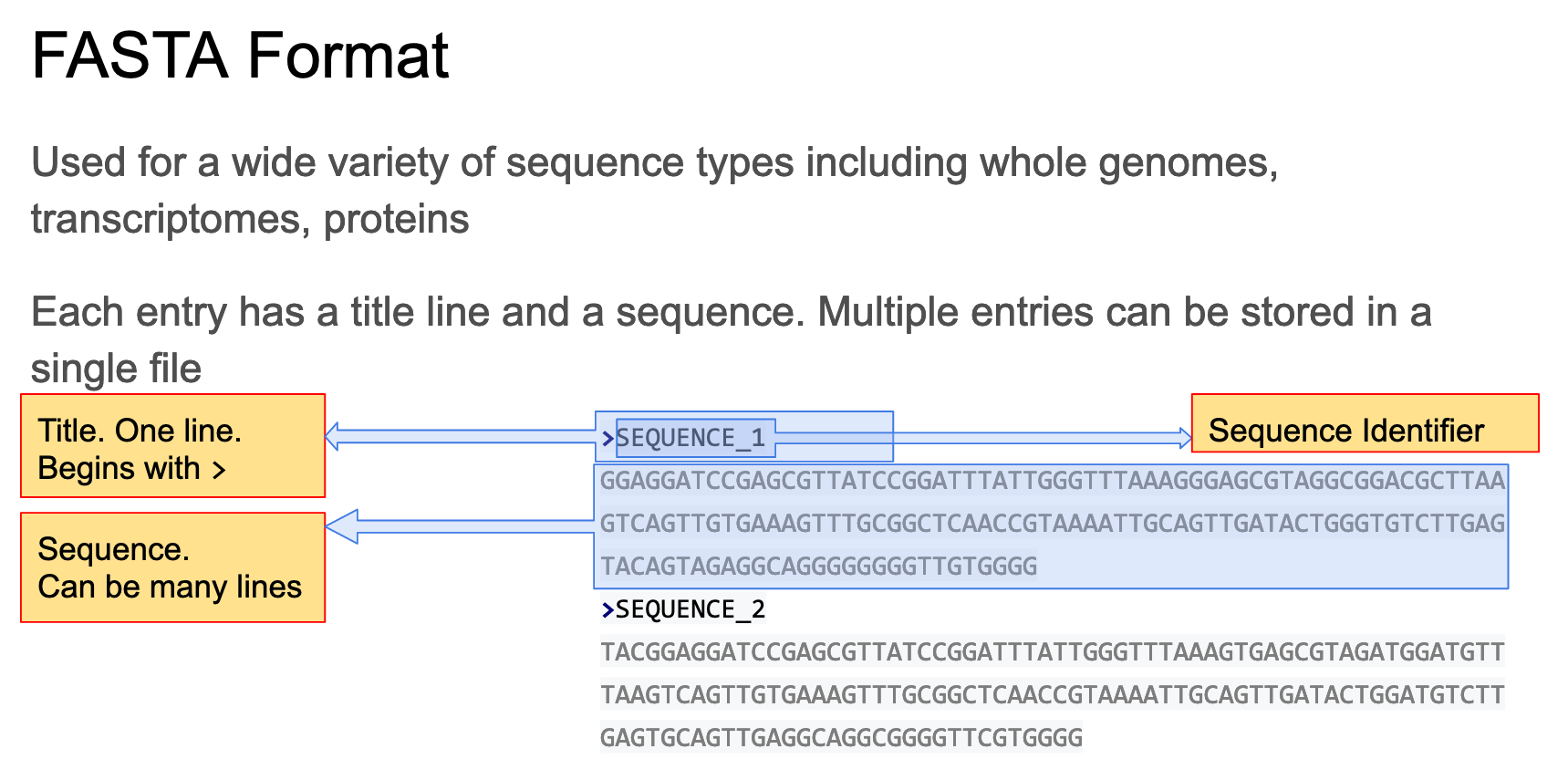Select the yellow "Title. One line." callout box

coord(172,446)
